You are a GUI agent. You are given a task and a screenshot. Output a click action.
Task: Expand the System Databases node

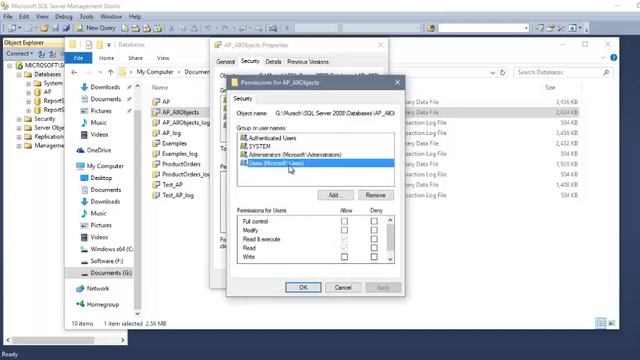[28, 83]
